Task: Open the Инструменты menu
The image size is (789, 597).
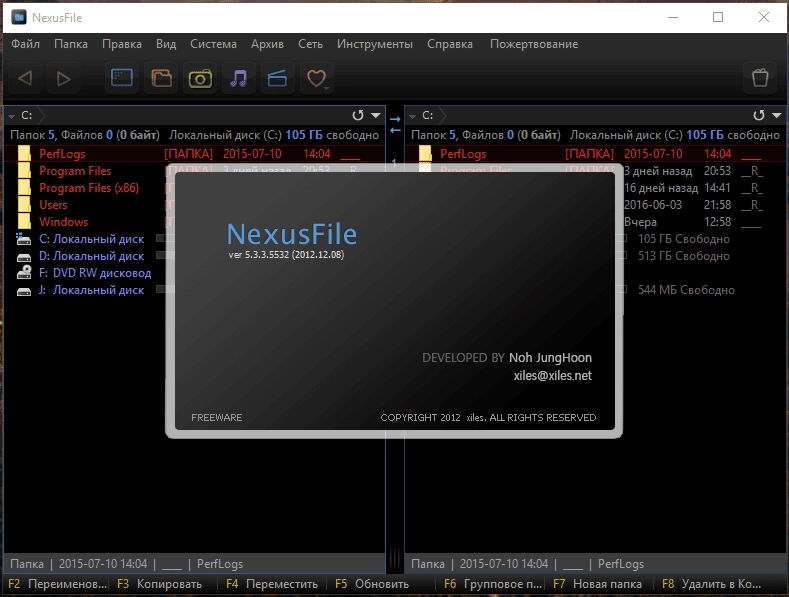Action: 375,44
